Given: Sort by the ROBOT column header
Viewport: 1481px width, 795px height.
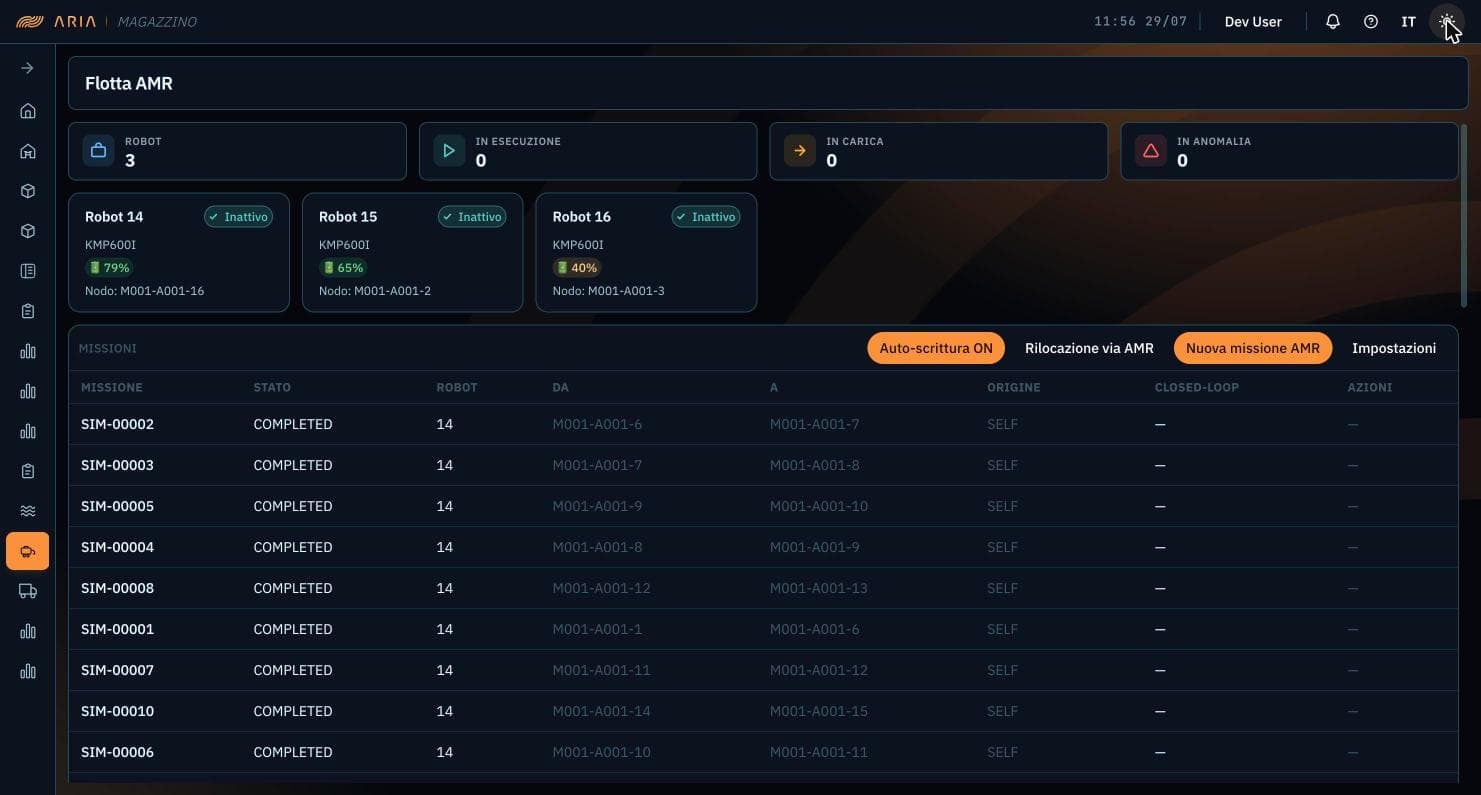Looking at the screenshot, I should [x=457, y=387].
